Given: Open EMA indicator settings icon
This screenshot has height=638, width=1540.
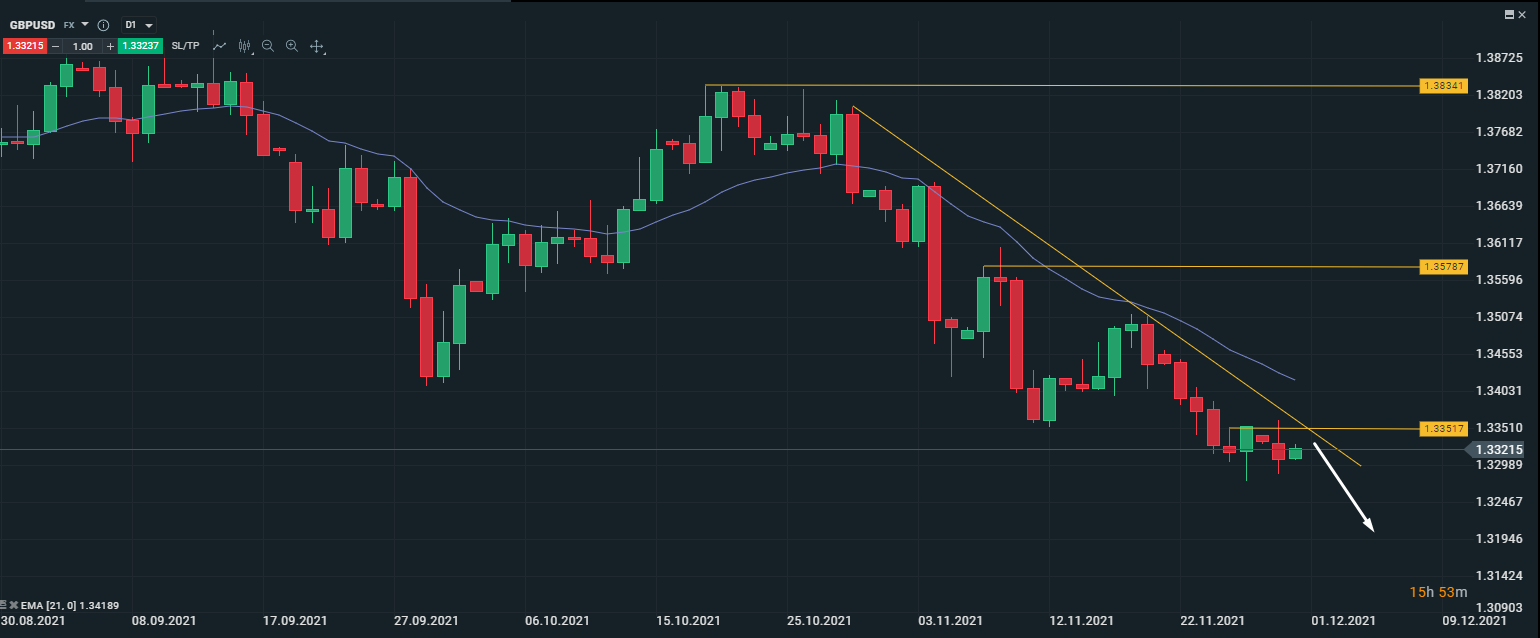Looking at the screenshot, I should (5, 605).
